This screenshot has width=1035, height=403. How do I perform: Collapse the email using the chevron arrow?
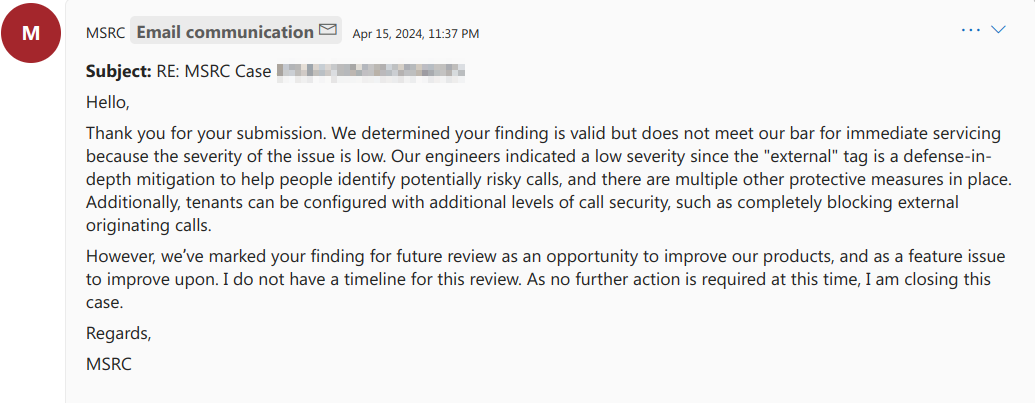pos(999,30)
